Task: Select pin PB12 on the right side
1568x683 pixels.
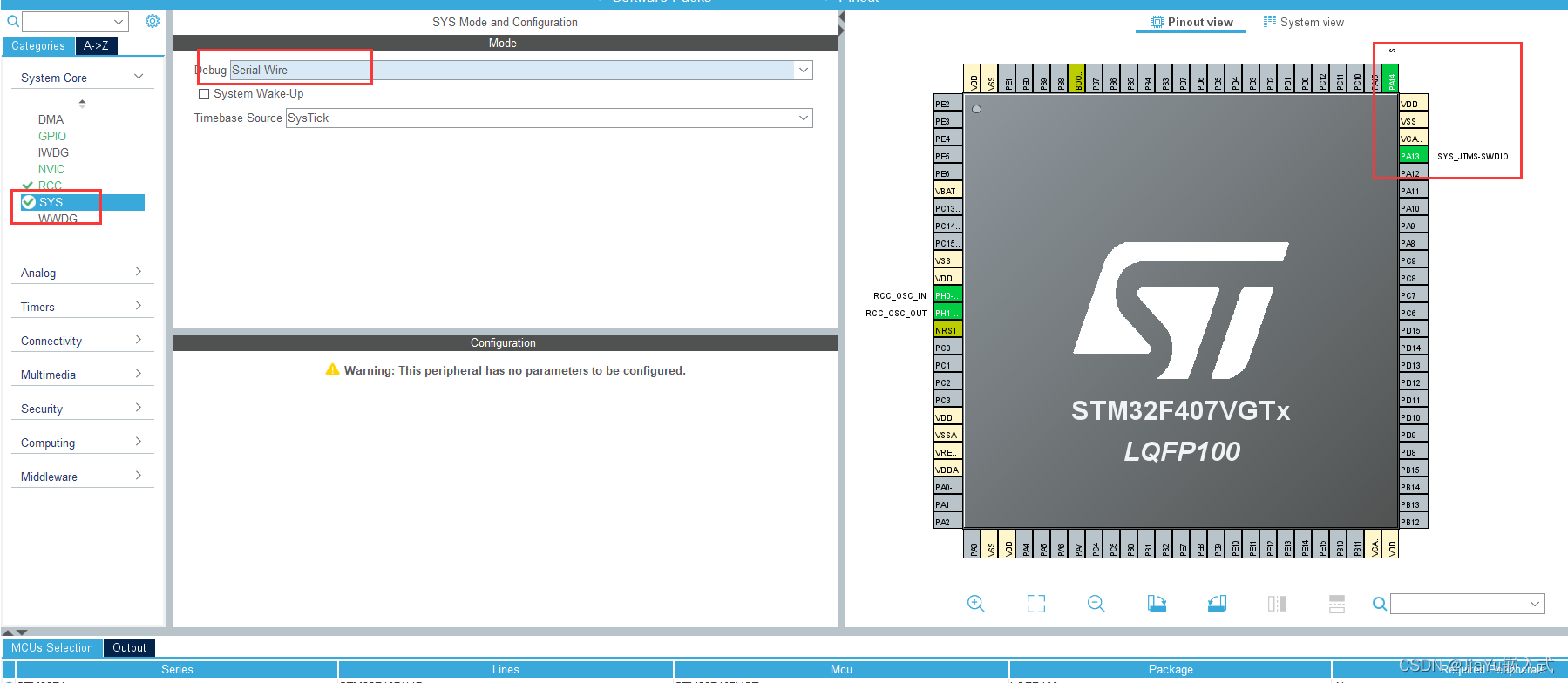Action: pyautogui.click(x=1413, y=522)
